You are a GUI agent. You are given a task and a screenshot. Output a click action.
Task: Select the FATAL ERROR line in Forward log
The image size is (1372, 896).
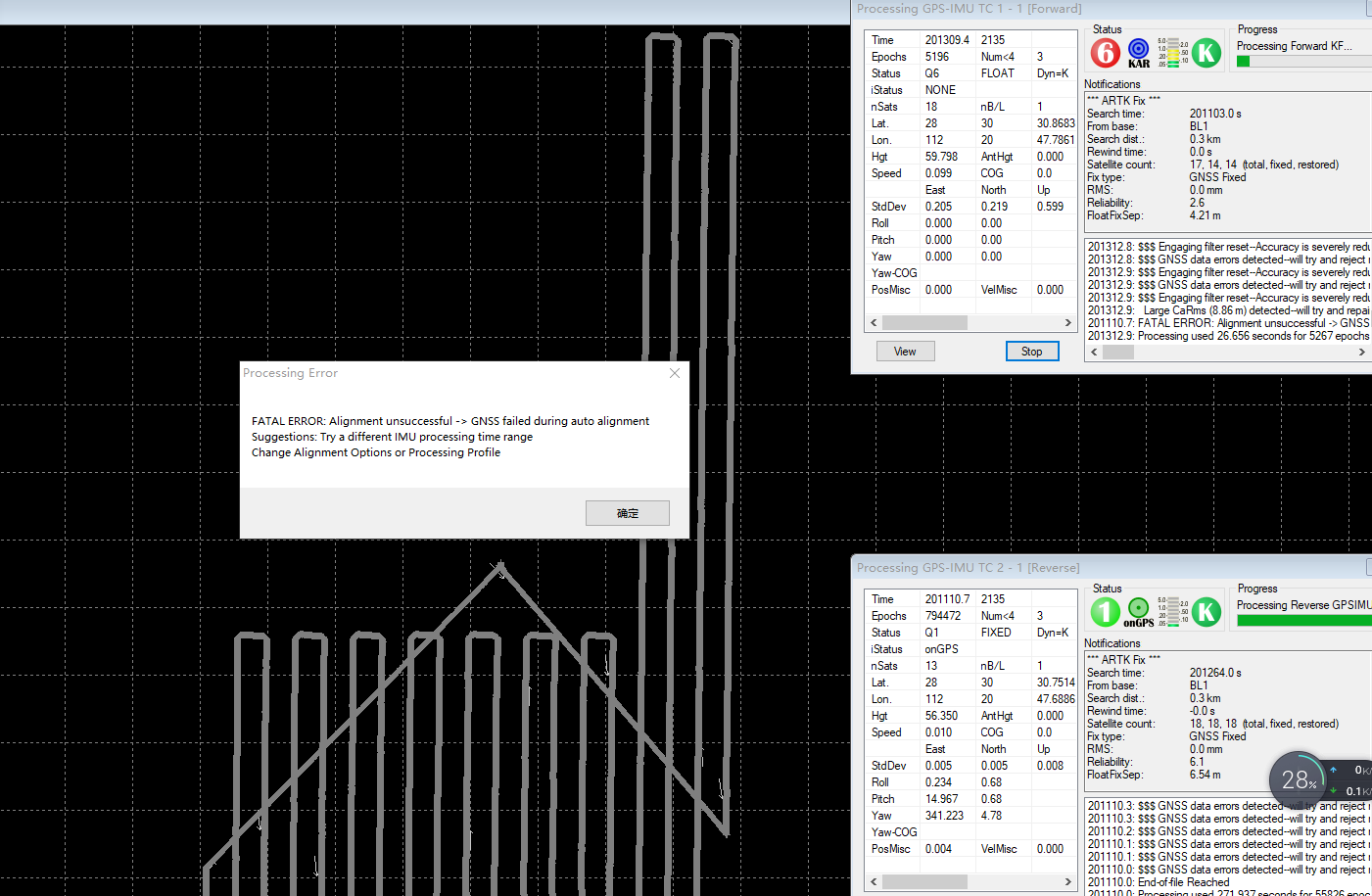1228,323
